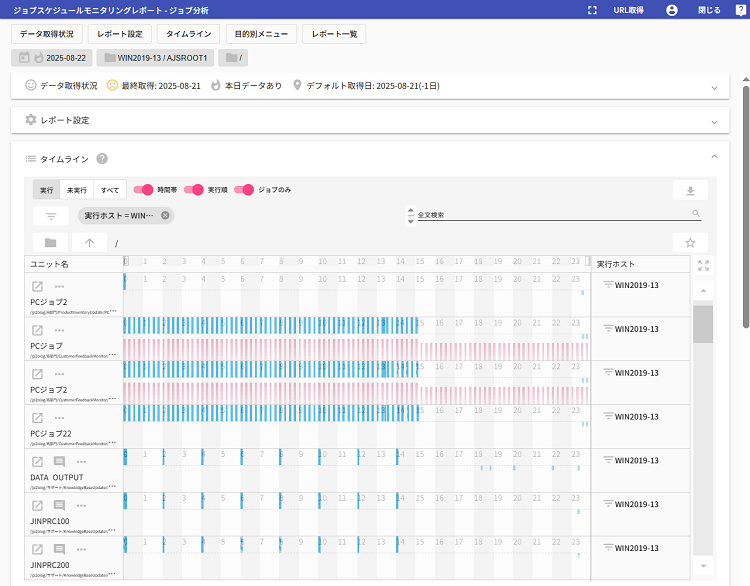Open the user account icon
The image size is (750, 586).
point(672,10)
